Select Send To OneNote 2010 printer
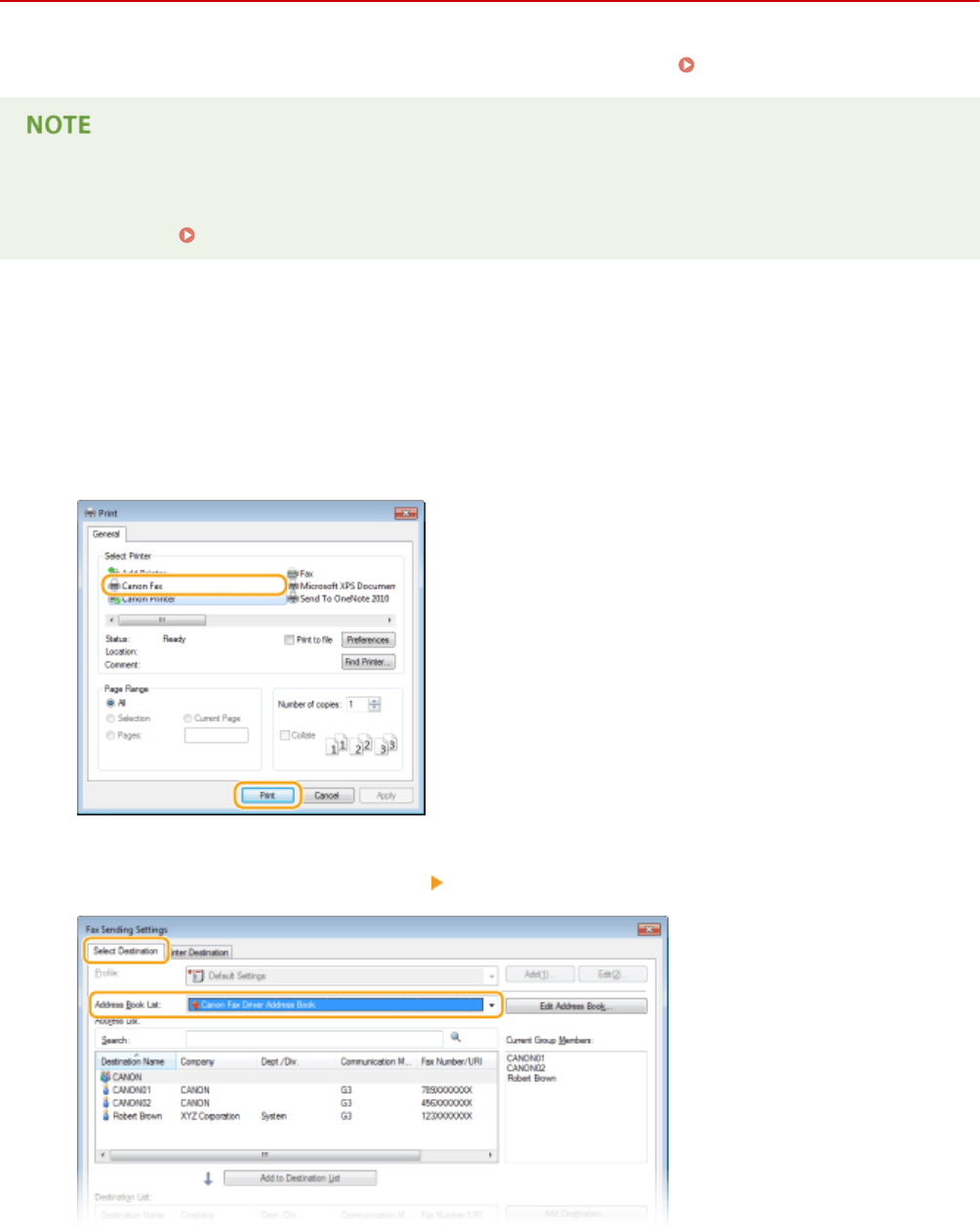 [x=339, y=598]
